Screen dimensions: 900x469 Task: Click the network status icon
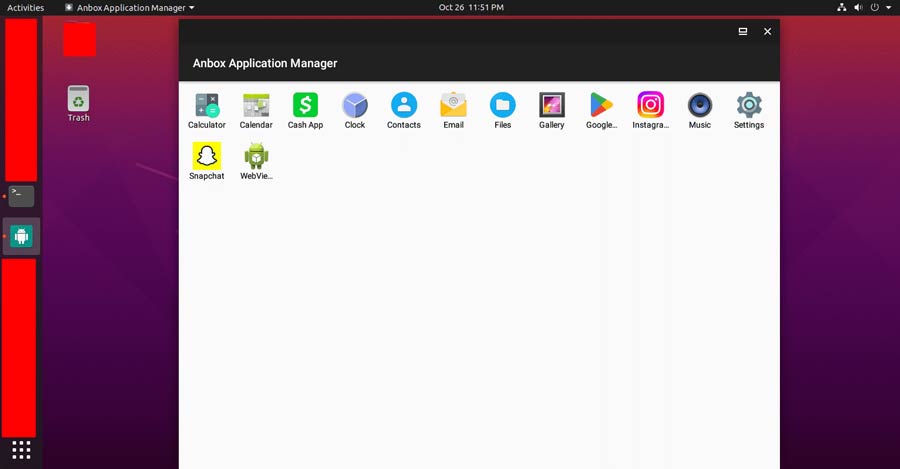[841, 7]
